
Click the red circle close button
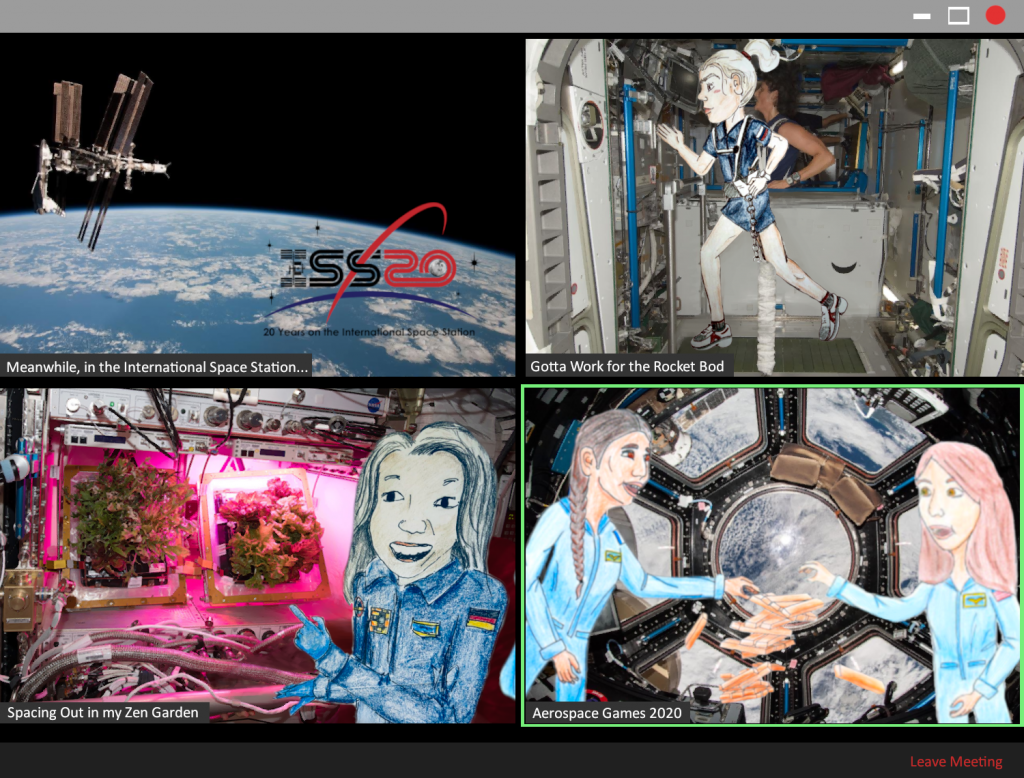[995, 15]
